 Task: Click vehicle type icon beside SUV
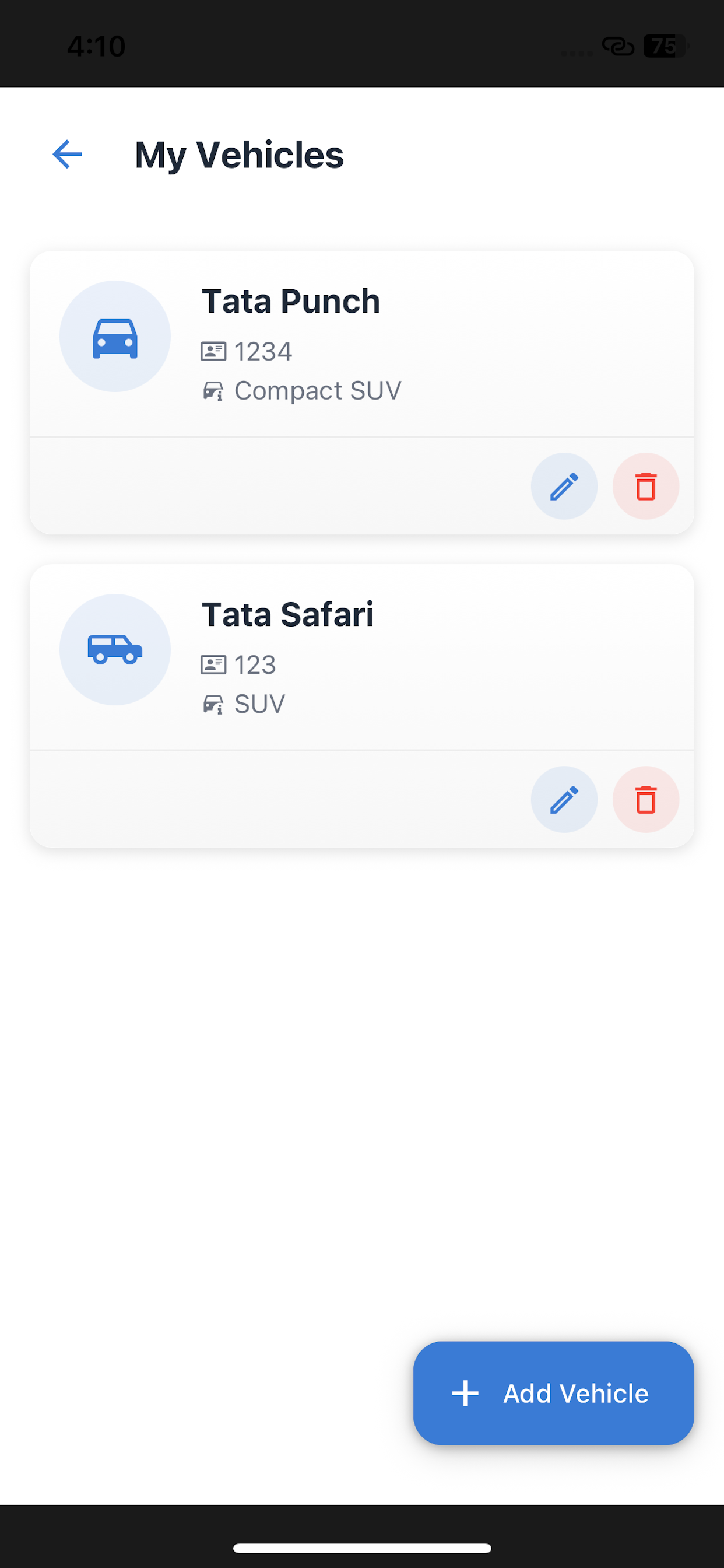click(213, 704)
